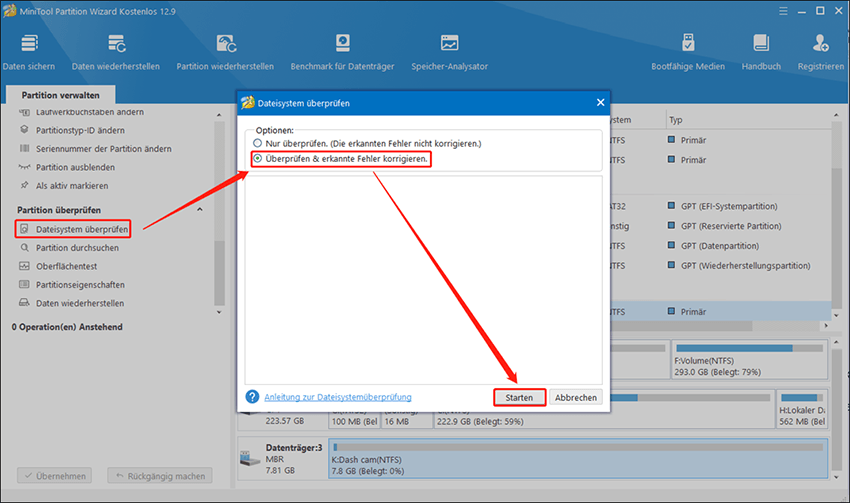Click Datenträger:3 disk icon
Screen dimensions: 850x503
250,459
